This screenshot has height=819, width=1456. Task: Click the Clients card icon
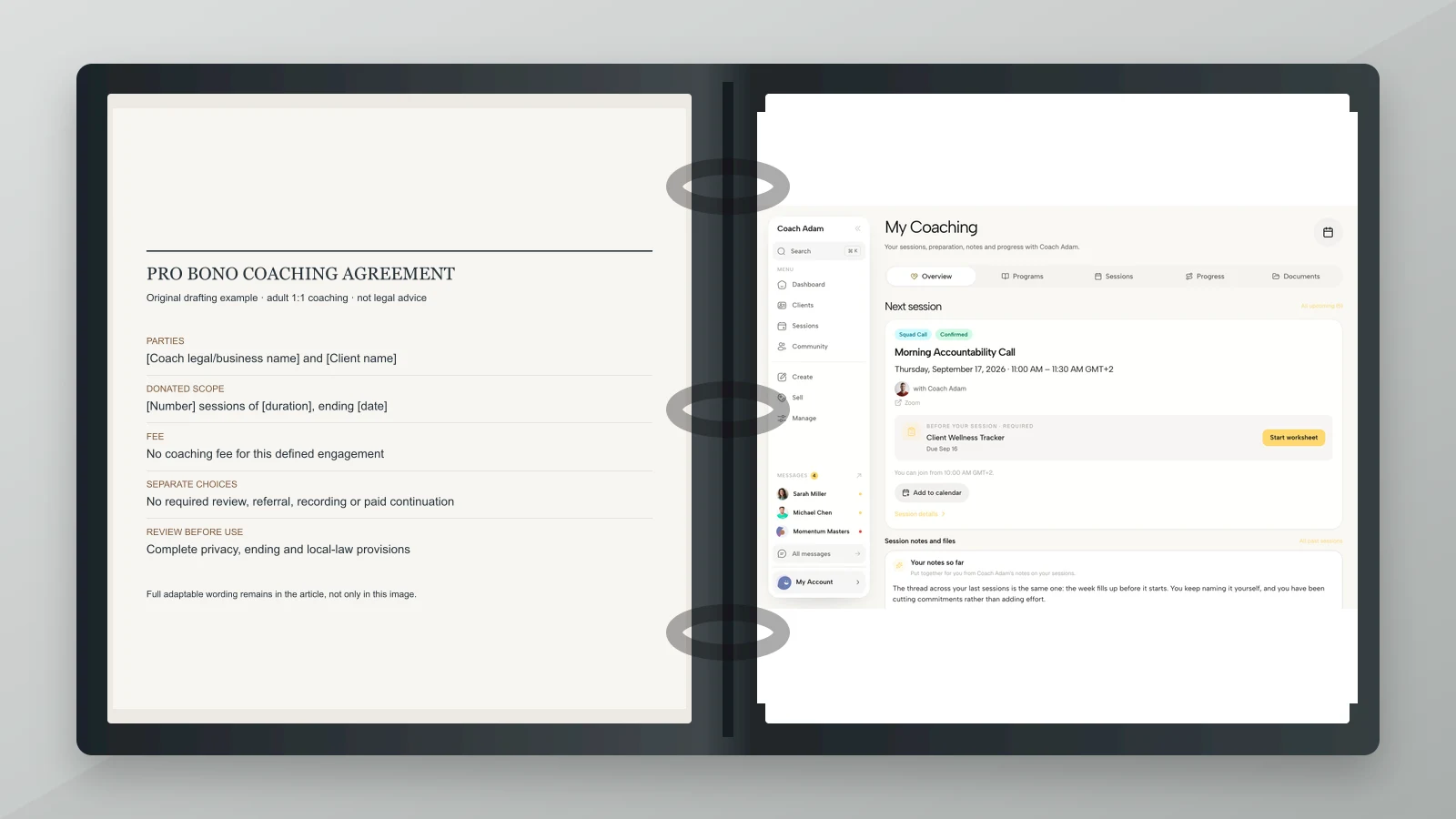(x=782, y=306)
